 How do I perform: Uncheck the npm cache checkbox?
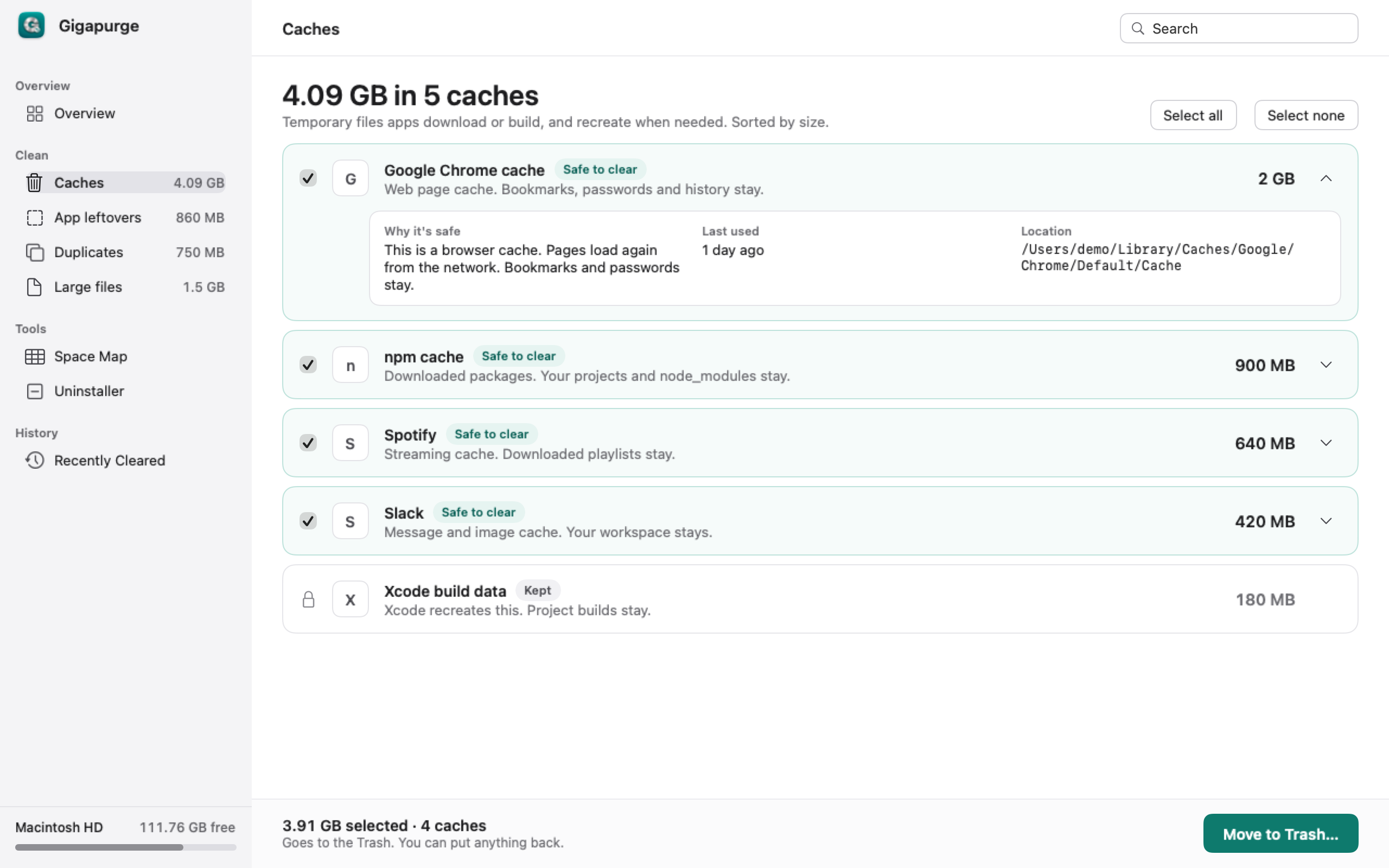[x=308, y=365]
